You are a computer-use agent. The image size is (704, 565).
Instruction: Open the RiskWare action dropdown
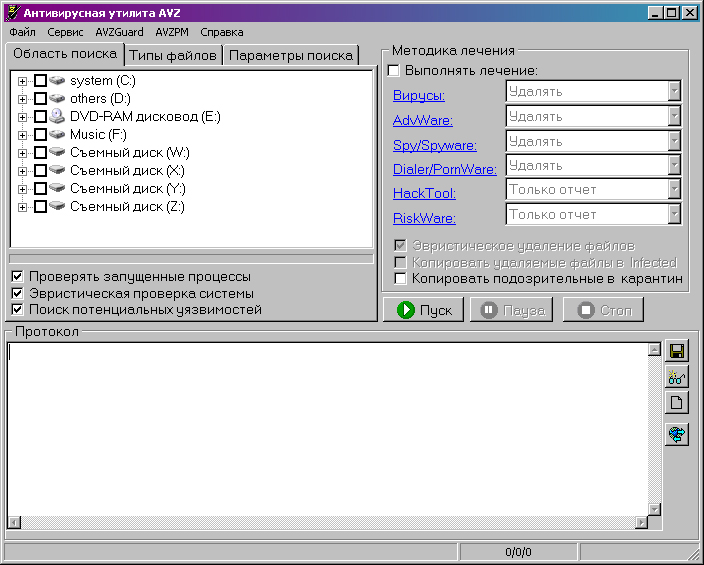(x=674, y=215)
